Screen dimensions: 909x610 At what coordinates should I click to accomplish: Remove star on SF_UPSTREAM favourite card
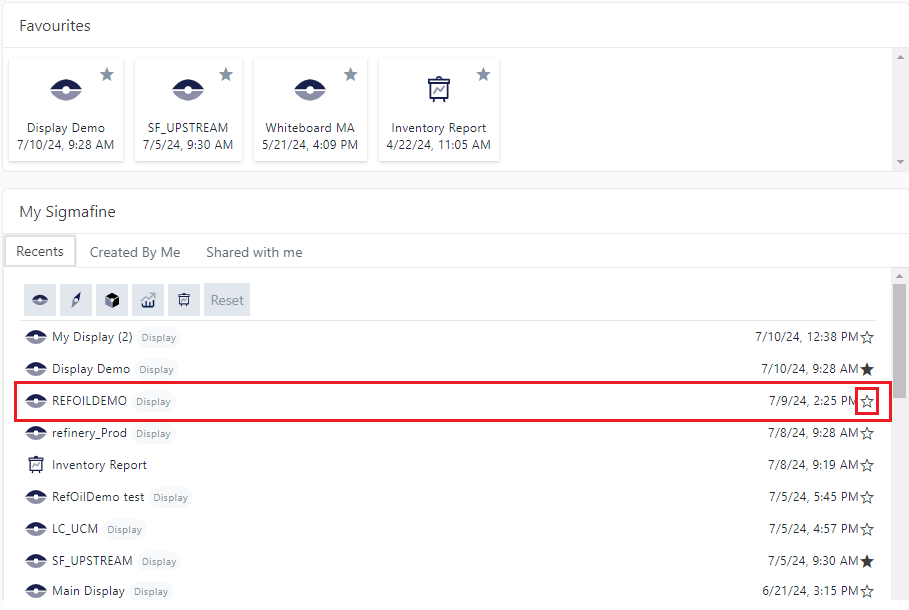pos(226,75)
